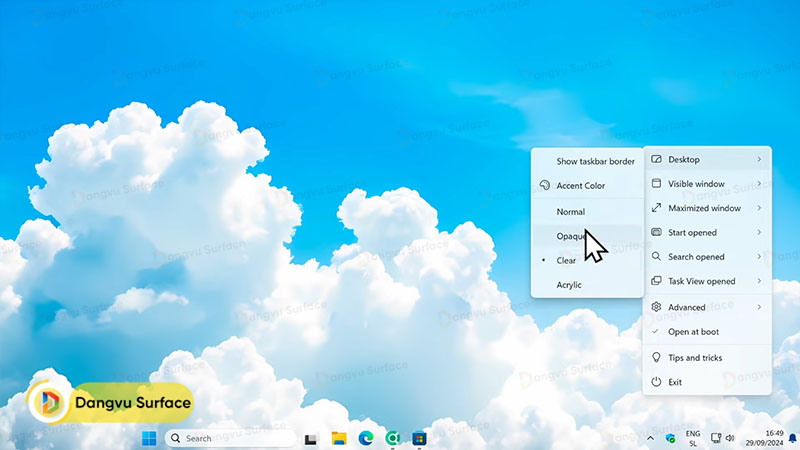Open the Maximized window menu entry
Screen dimensions: 800x450
(707, 208)
